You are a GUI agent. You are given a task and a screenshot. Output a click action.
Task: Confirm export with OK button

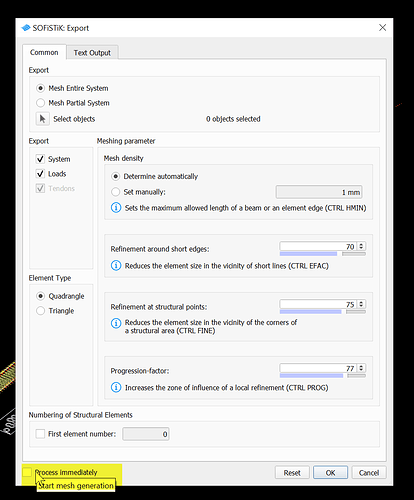coord(330,473)
